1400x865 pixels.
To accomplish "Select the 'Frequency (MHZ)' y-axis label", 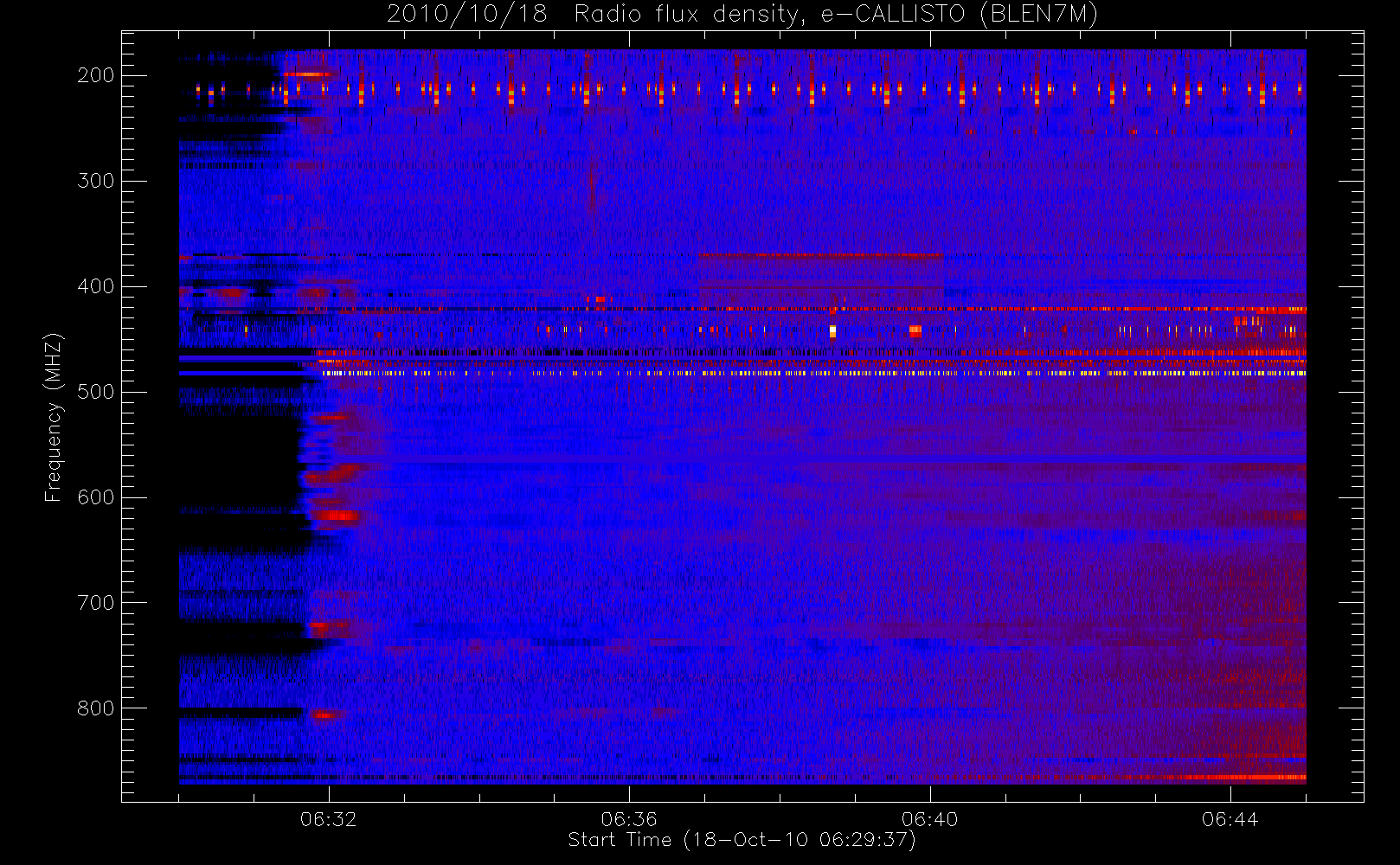I will point(54,417).
